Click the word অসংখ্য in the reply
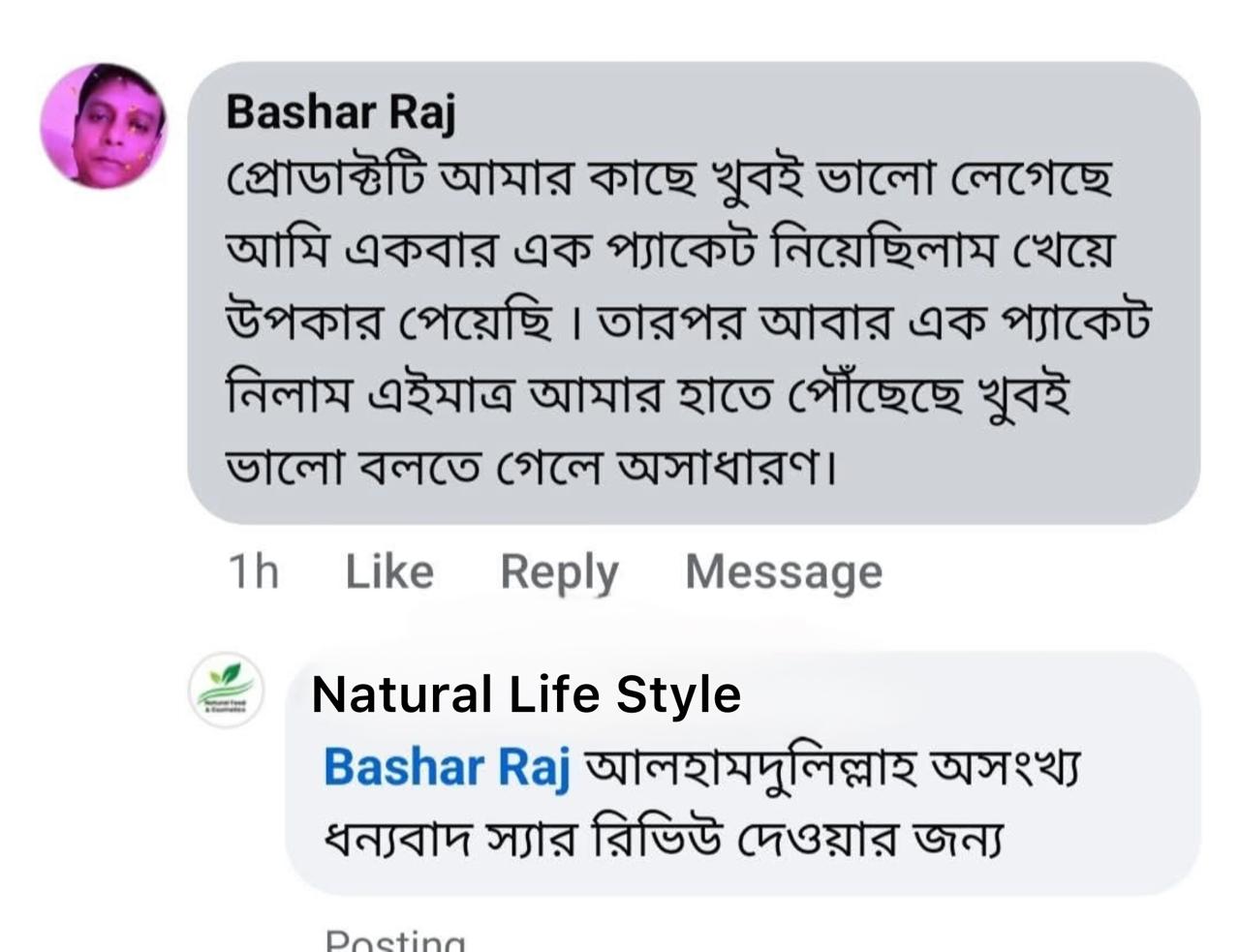 1003,768
